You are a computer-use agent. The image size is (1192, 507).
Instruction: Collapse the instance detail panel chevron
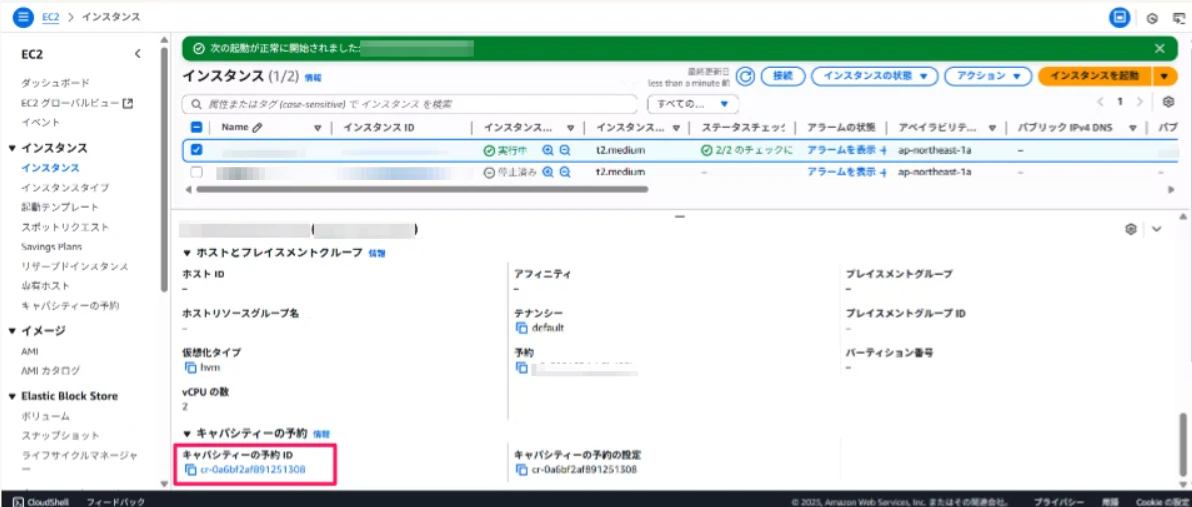(x=1157, y=229)
